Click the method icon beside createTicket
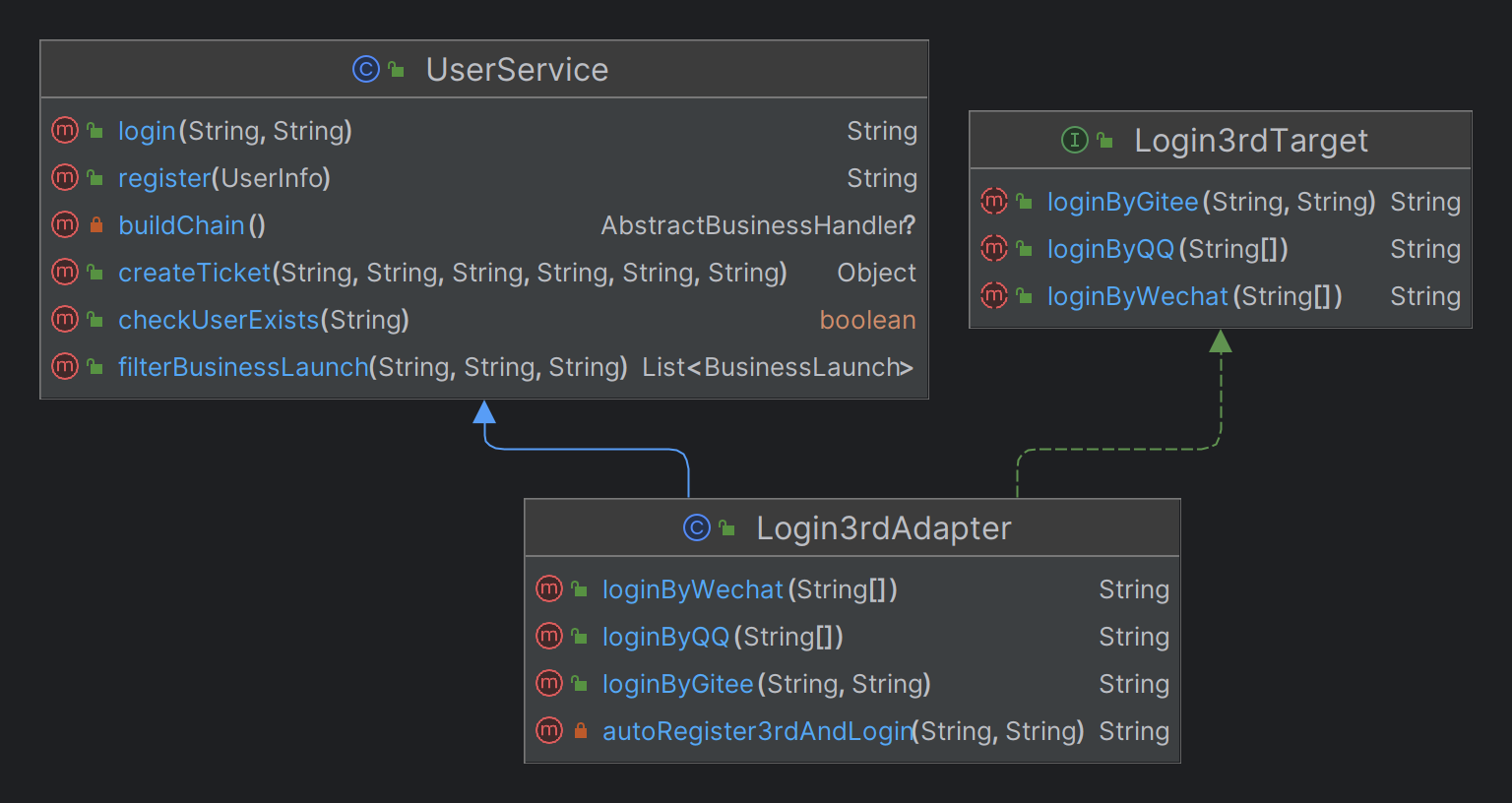This screenshot has height=803, width=1512. (65, 272)
